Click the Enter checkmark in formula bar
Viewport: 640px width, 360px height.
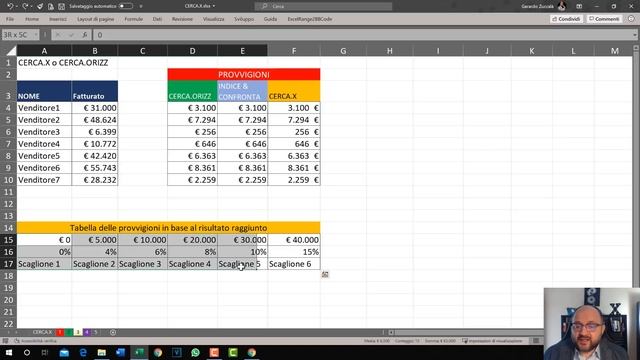[71, 35]
